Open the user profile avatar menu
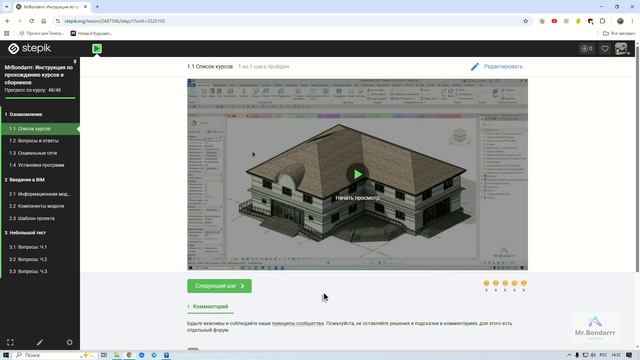640x360 pixels. click(x=621, y=49)
